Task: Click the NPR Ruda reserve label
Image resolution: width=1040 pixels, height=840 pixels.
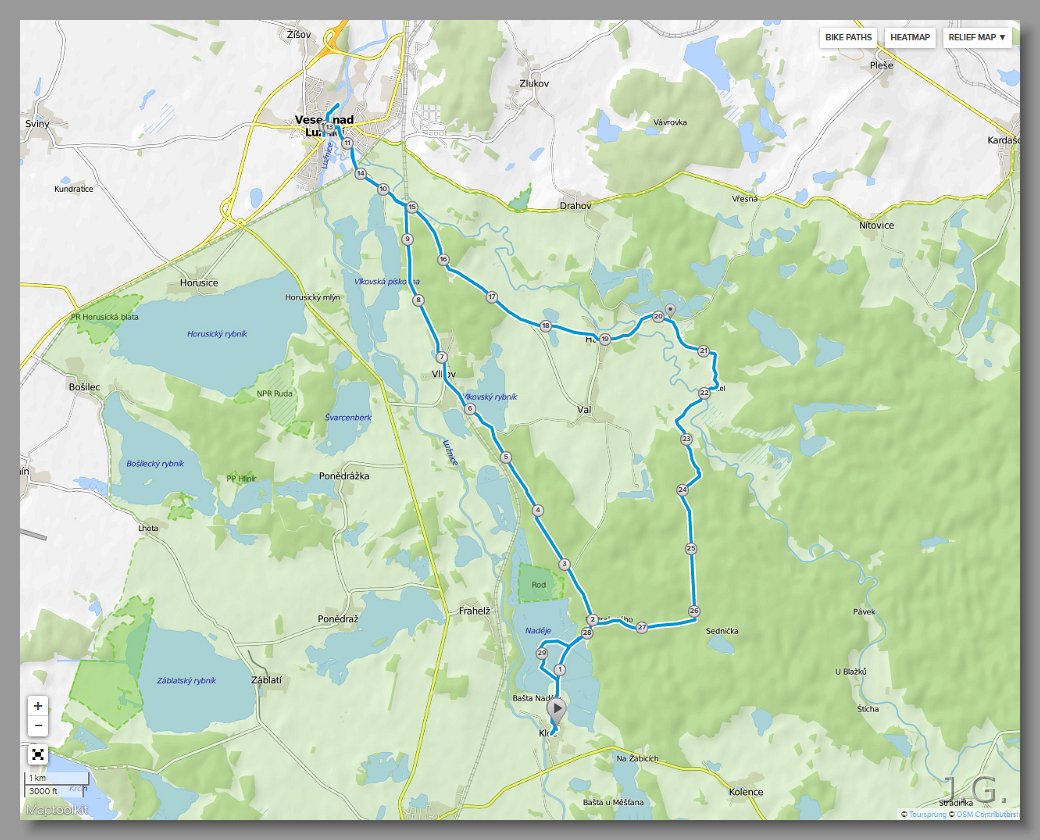Action: [x=275, y=393]
